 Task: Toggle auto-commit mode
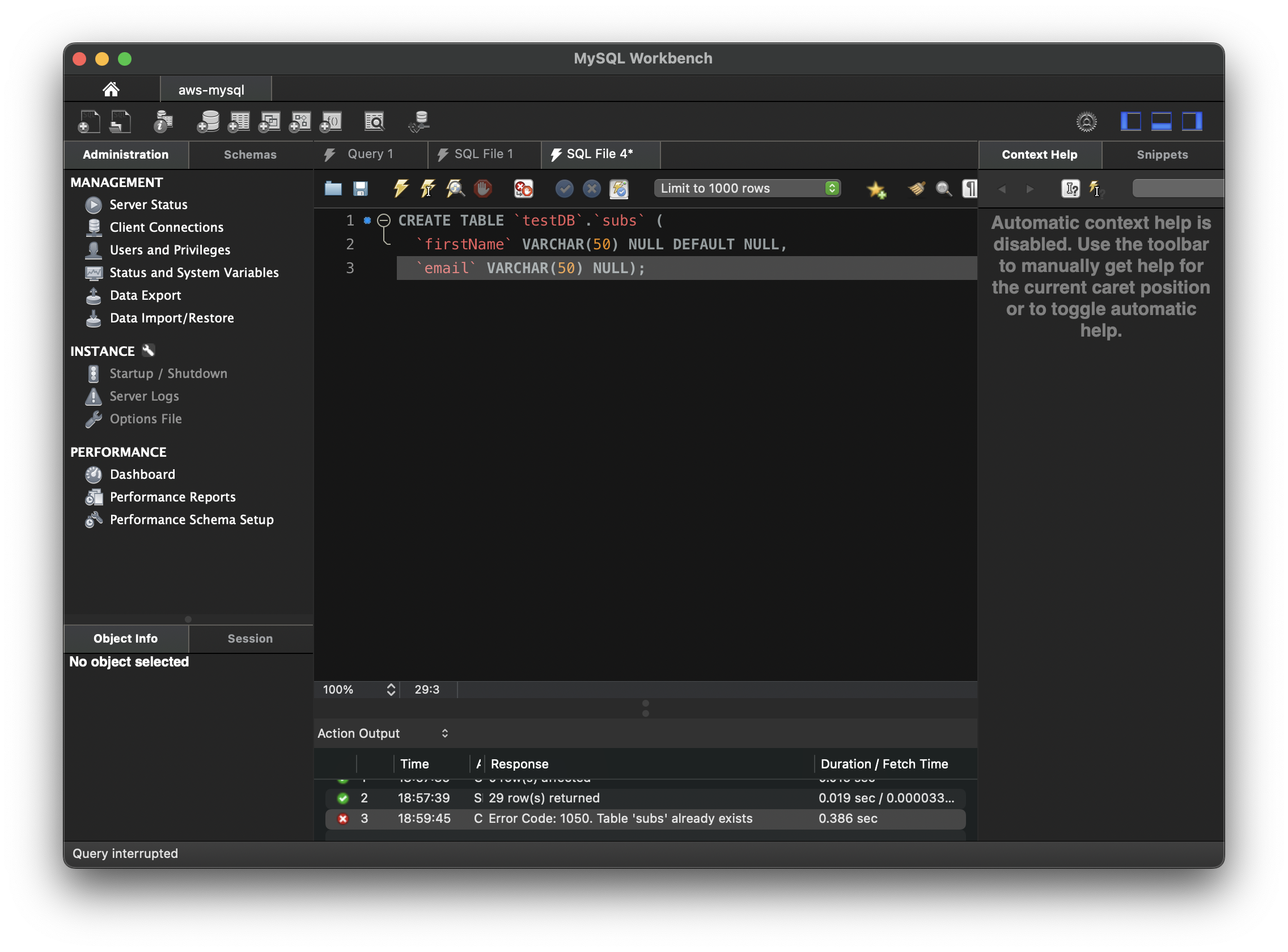click(x=619, y=189)
